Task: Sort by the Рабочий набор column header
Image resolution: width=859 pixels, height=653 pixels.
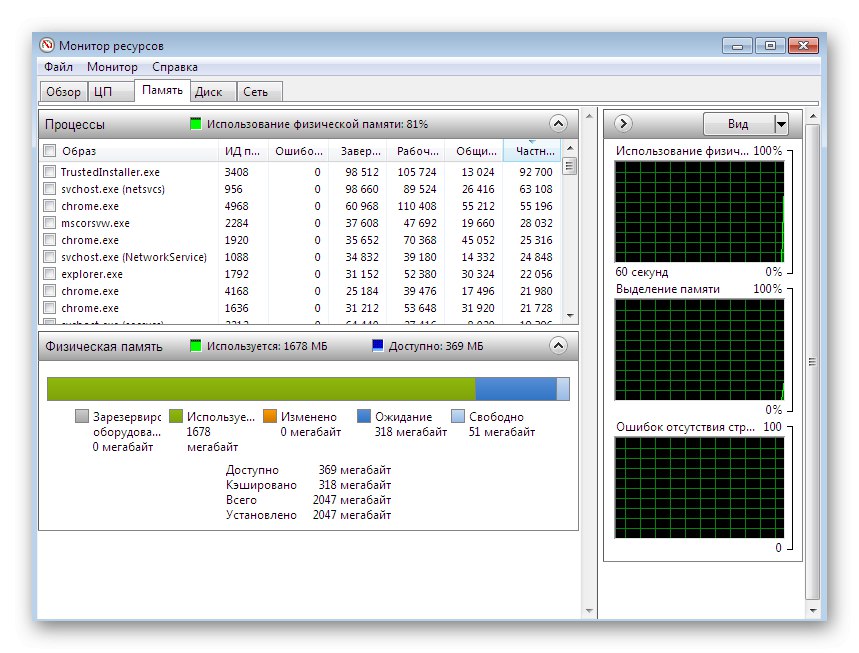Action: pos(417,151)
